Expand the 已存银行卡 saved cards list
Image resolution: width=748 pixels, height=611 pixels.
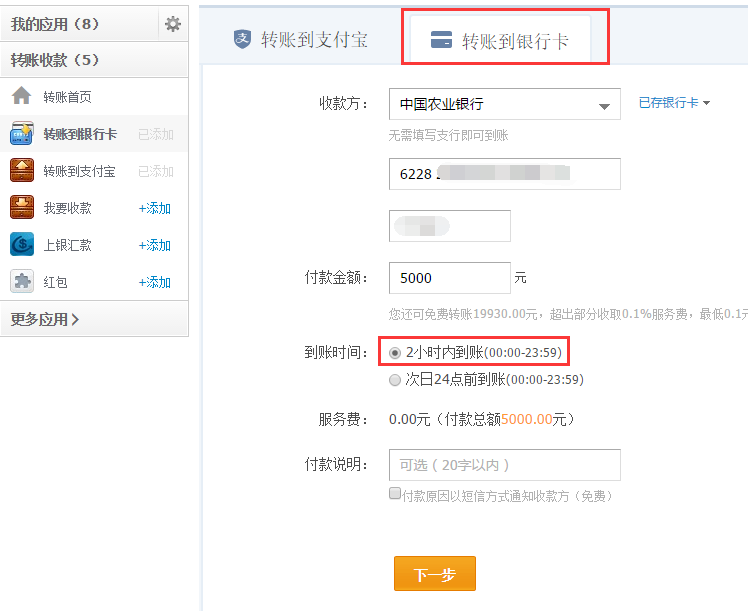tap(674, 103)
